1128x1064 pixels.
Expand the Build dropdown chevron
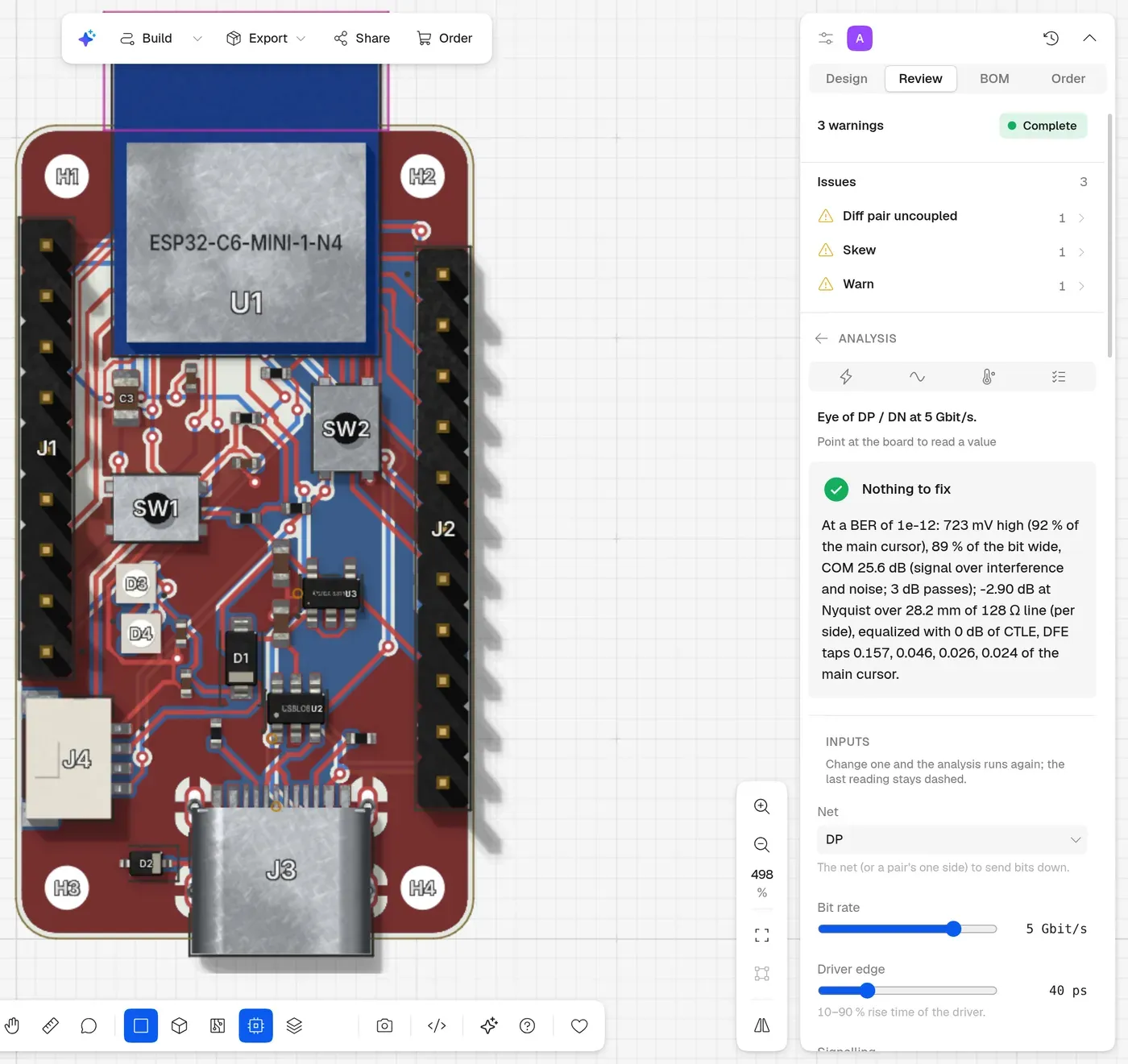pos(197,38)
